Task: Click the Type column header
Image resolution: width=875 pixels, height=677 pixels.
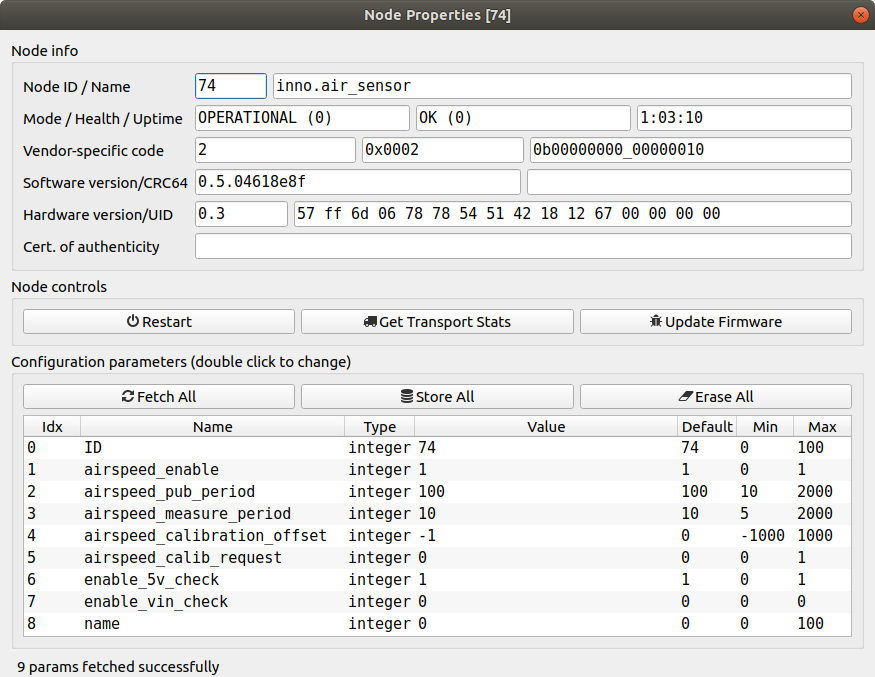Action: point(379,426)
